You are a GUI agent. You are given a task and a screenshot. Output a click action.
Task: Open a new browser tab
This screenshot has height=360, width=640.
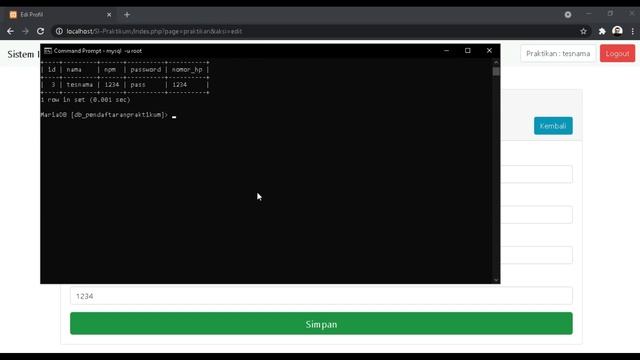127,15
